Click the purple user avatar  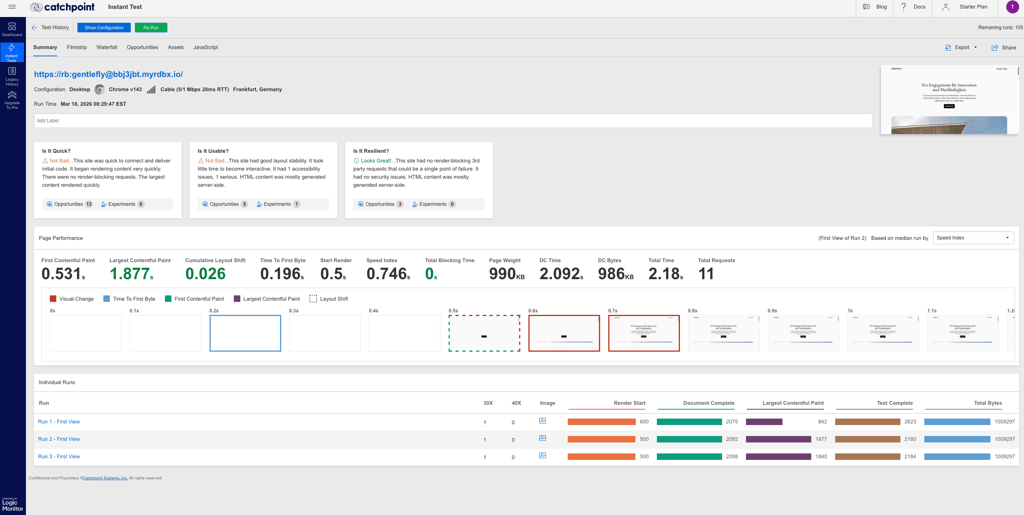(x=1014, y=7)
